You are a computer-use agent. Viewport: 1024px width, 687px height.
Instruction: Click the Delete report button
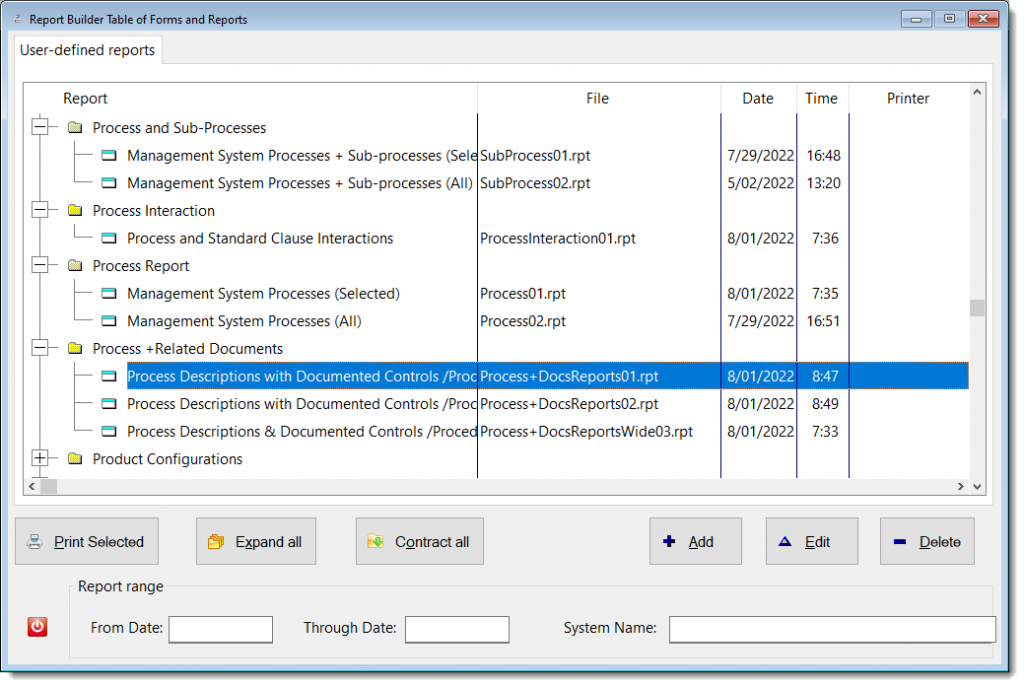coord(926,541)
